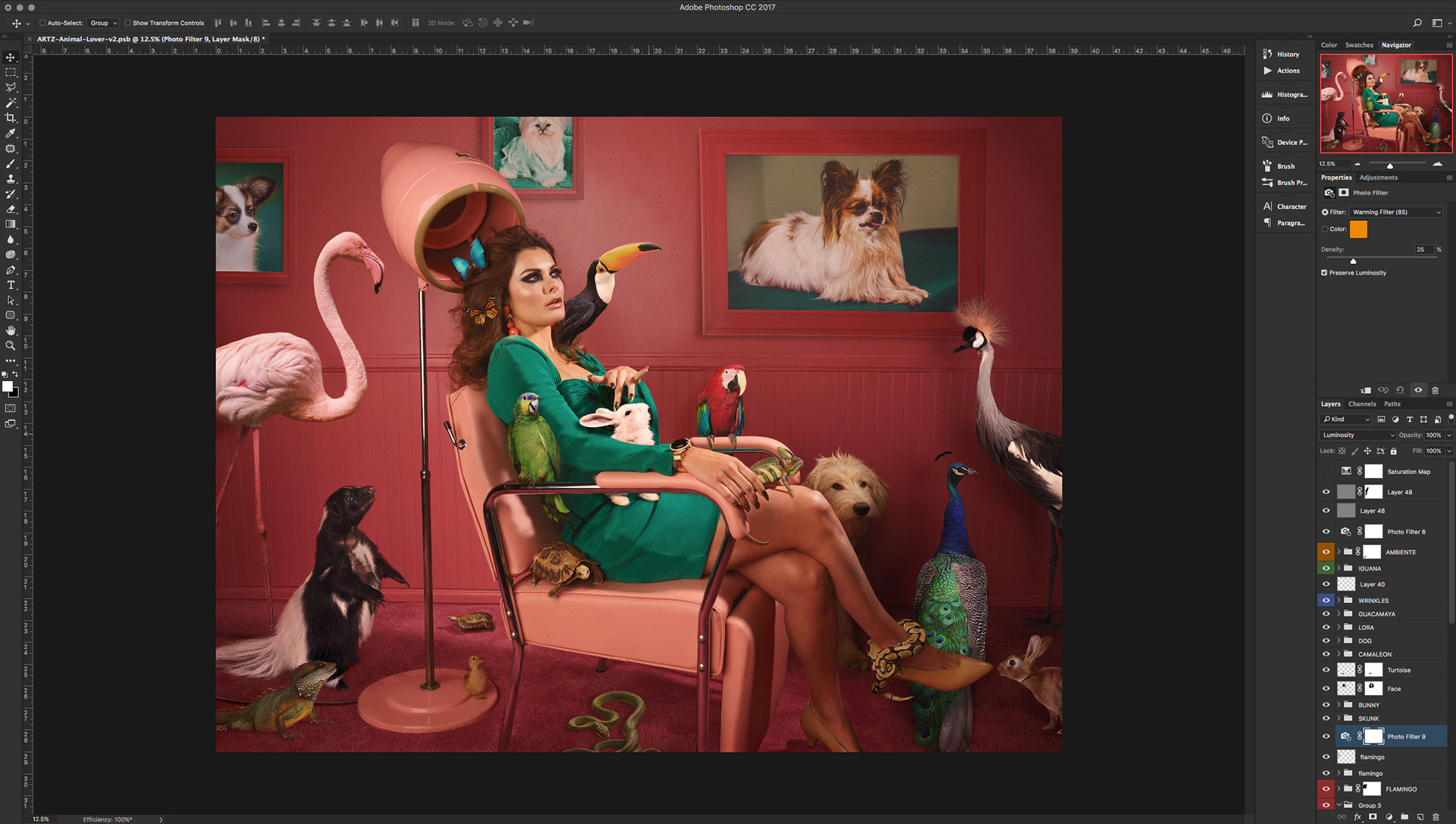Select the Hand tool
1456x824 pixels.
pos(11,331)
